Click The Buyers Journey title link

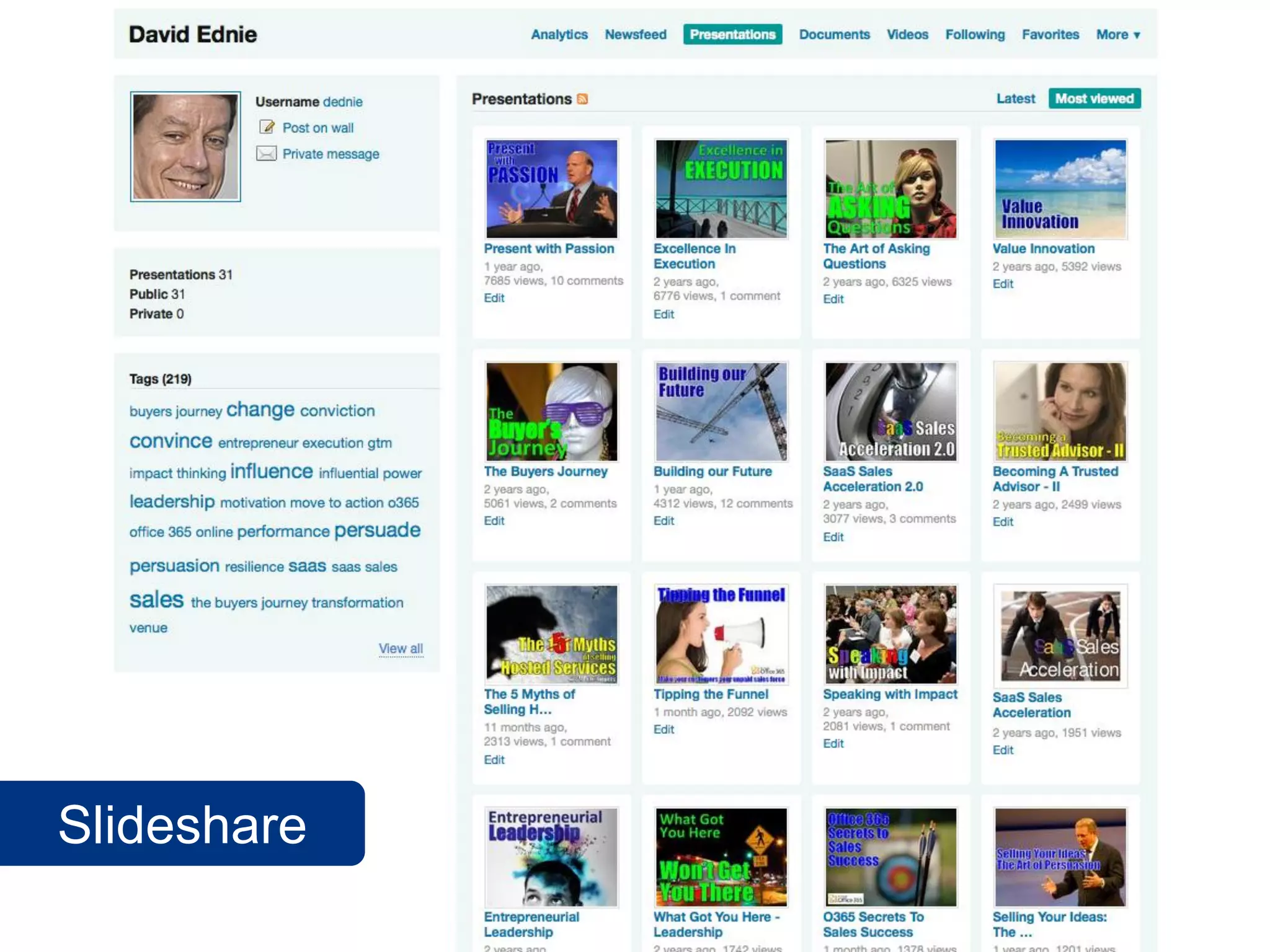pos(546,472)
